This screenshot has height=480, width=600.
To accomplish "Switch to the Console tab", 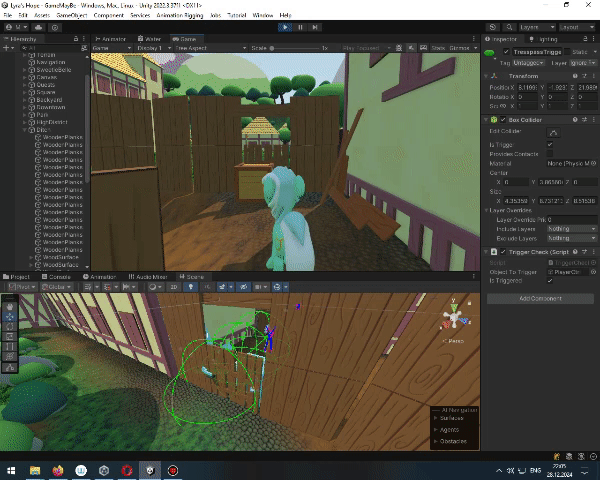I will pos(58,277).
